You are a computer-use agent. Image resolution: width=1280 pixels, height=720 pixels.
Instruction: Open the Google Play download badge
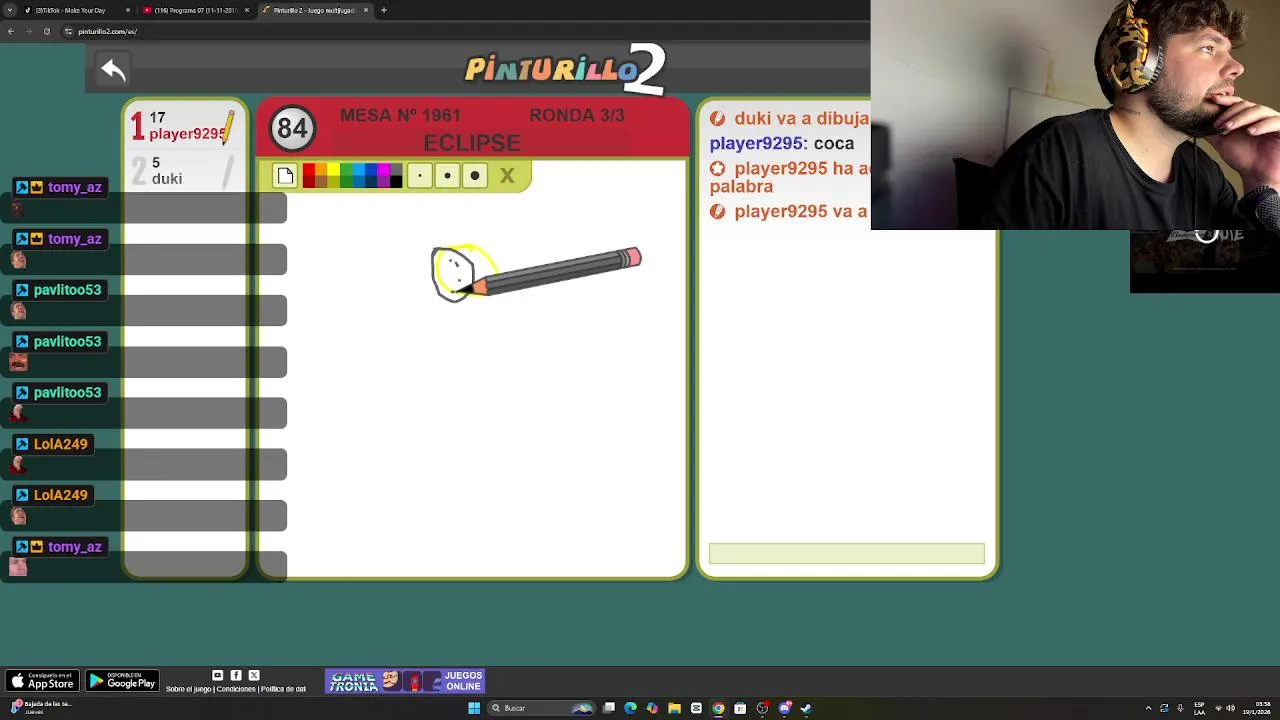pos(122,682)
